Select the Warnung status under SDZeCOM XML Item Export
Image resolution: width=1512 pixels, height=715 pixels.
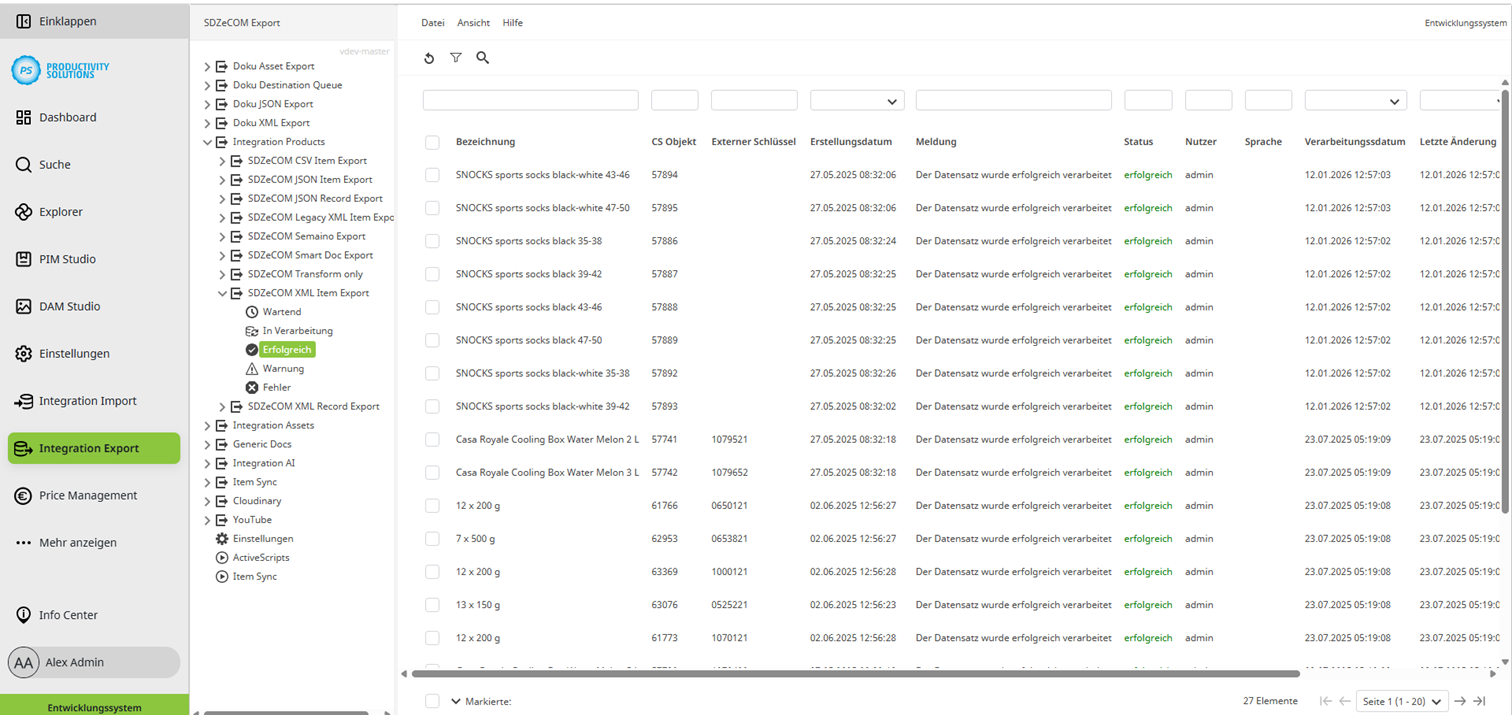click(283, 368)
